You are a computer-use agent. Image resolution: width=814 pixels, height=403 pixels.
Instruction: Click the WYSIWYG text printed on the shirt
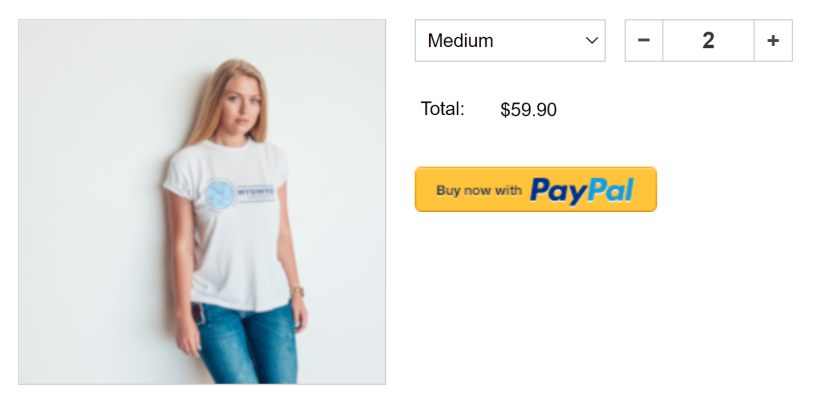tap(255, 192)
